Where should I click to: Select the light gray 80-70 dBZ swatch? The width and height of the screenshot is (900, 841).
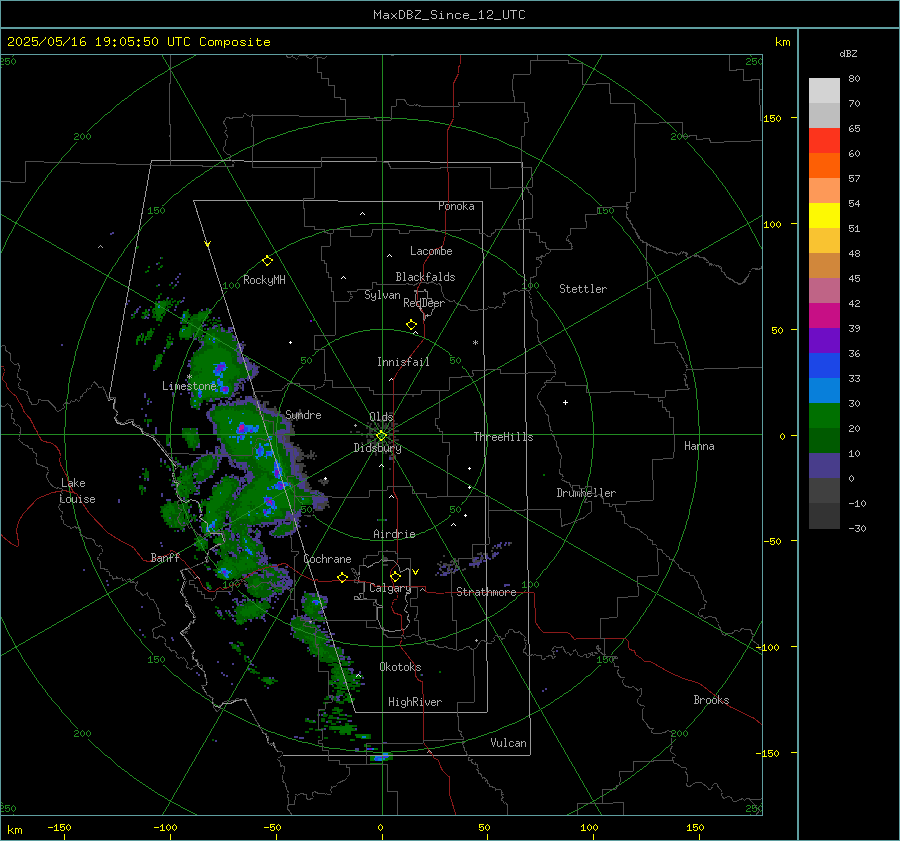click(824, 91)
